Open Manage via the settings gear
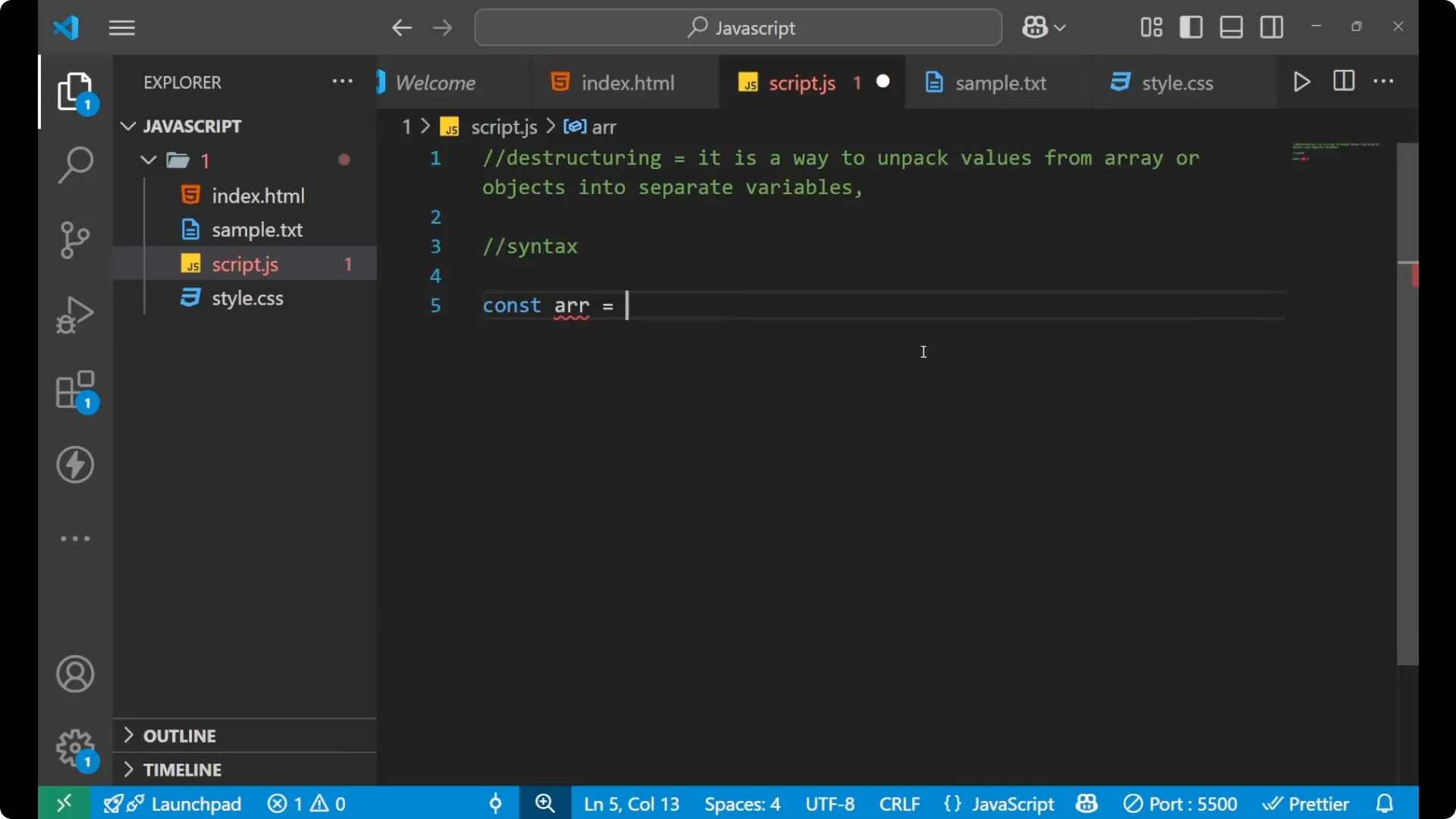The height and width of the screenshot is (819, 1456). click(x=74, y=748)
